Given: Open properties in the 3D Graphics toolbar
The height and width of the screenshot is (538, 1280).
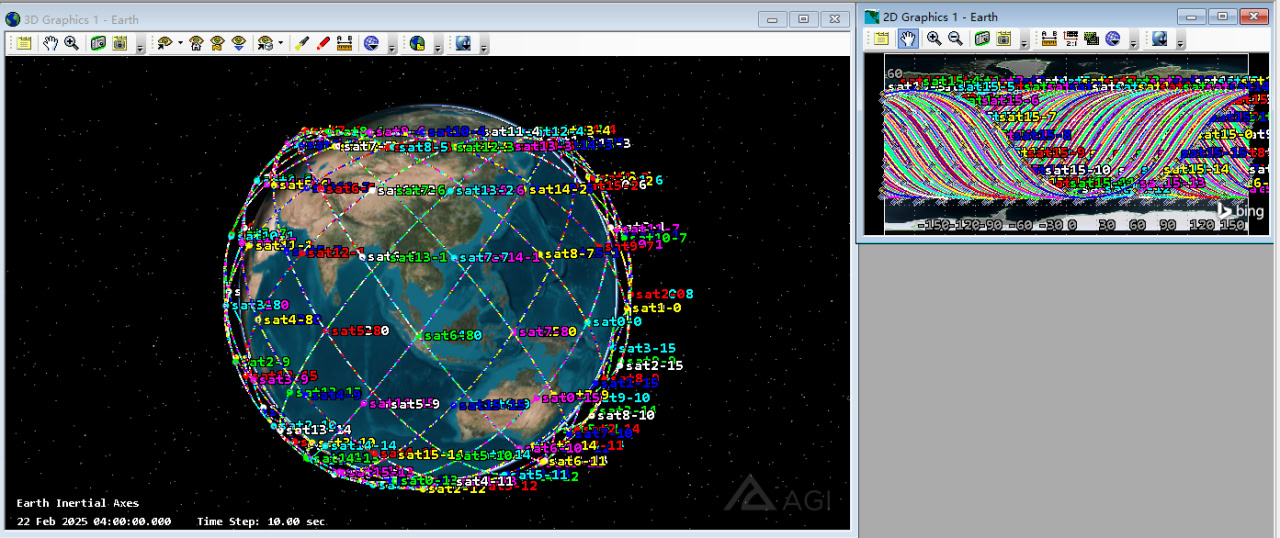Looking at the screenshot, I should (23, 43).
